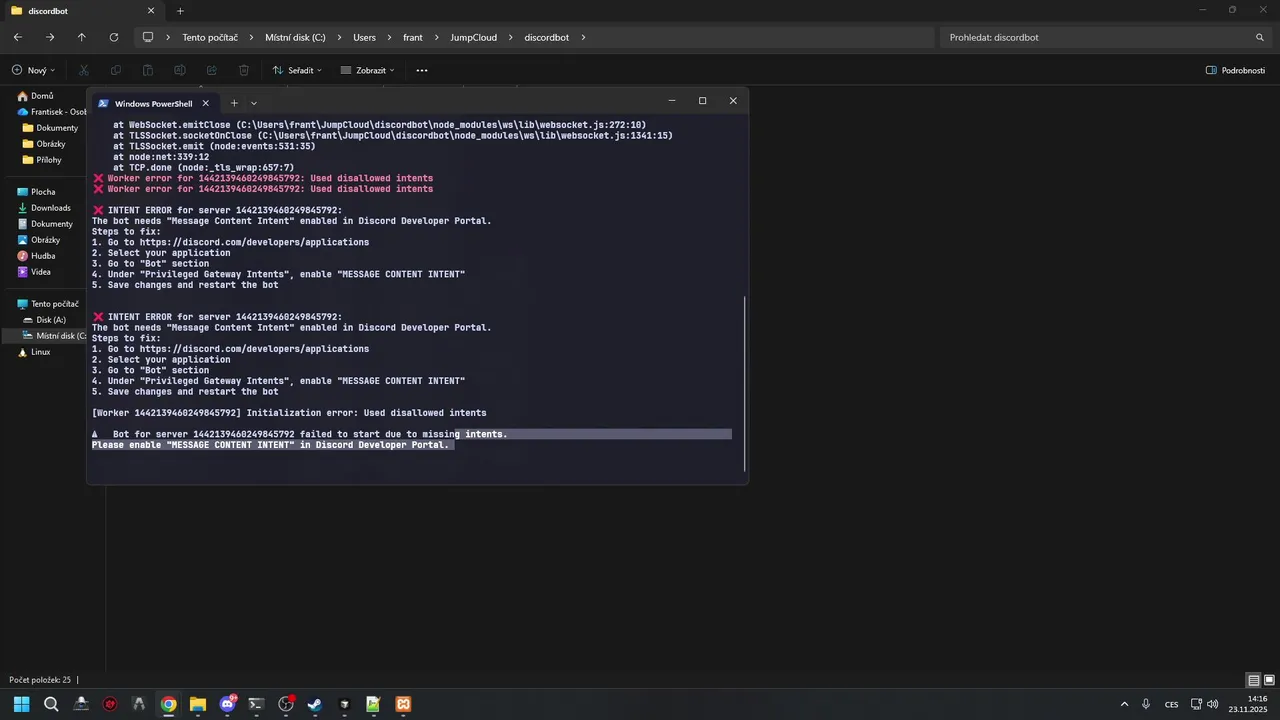
Task: Toggle the Podrobnosti details pane
Action: tap(1235, 70)
